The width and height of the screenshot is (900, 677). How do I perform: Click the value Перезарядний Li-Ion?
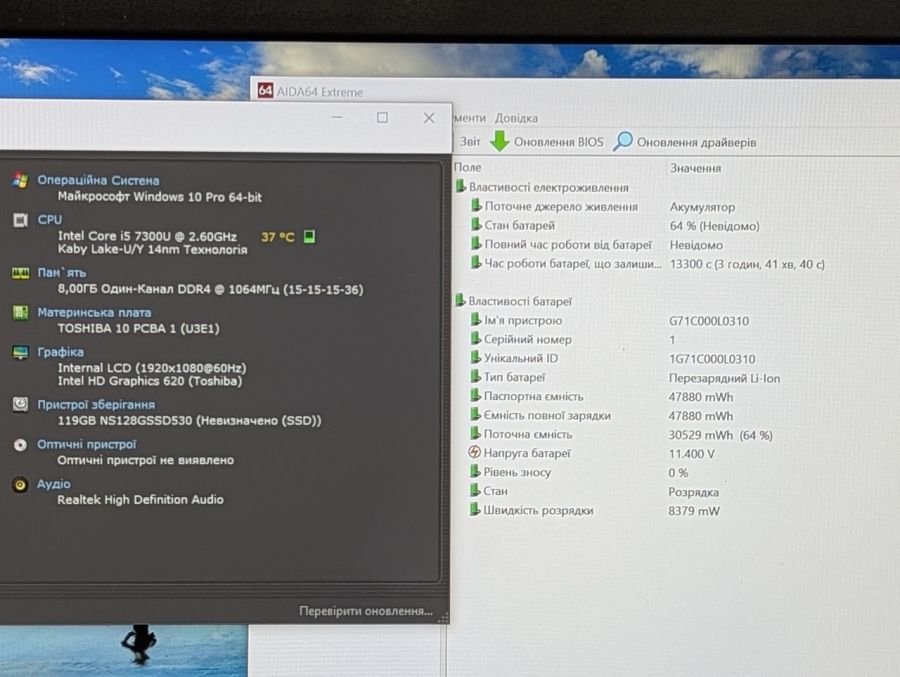point(724,378)
